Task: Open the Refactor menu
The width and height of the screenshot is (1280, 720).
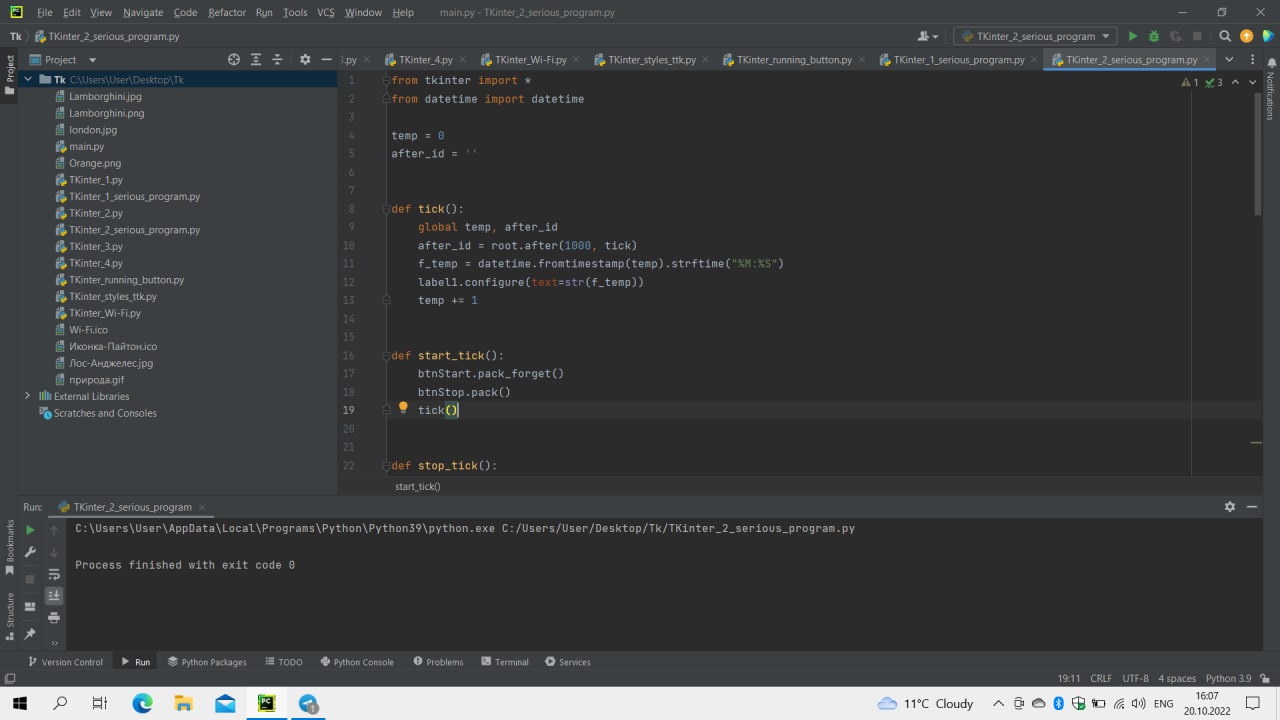Action: point(226,12)
